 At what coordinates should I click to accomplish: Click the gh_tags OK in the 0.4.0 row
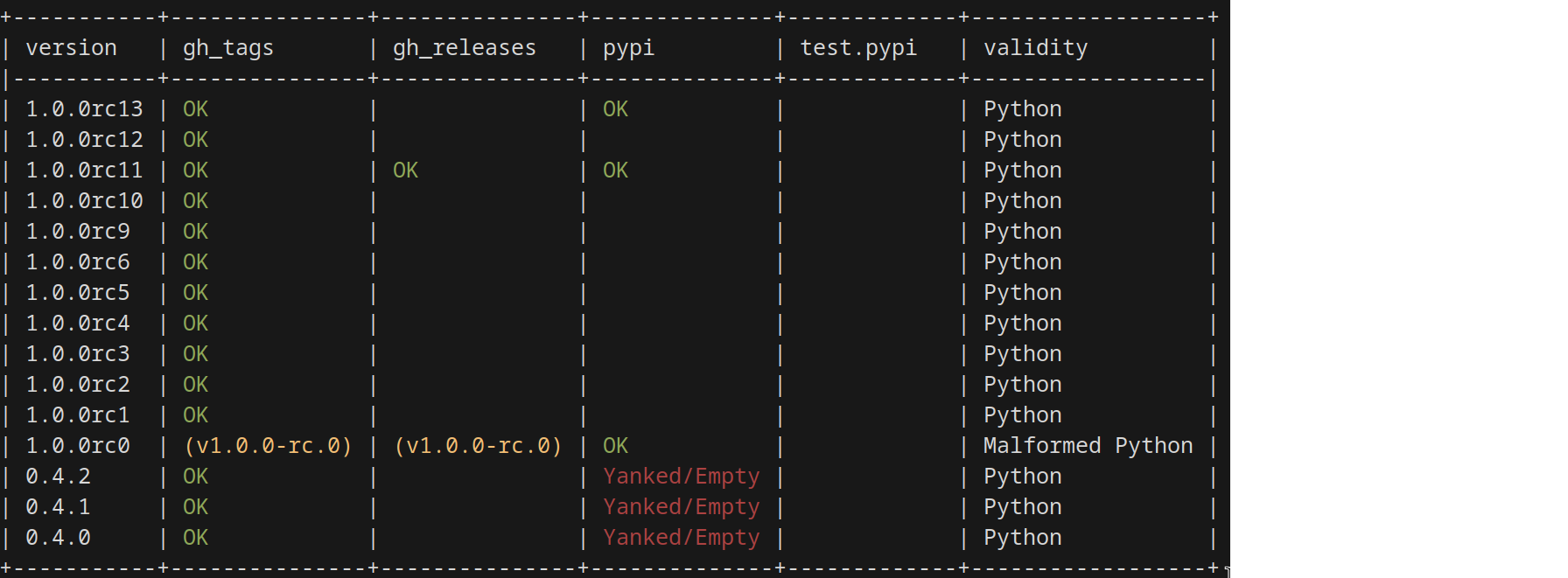(x=195, y=538)
